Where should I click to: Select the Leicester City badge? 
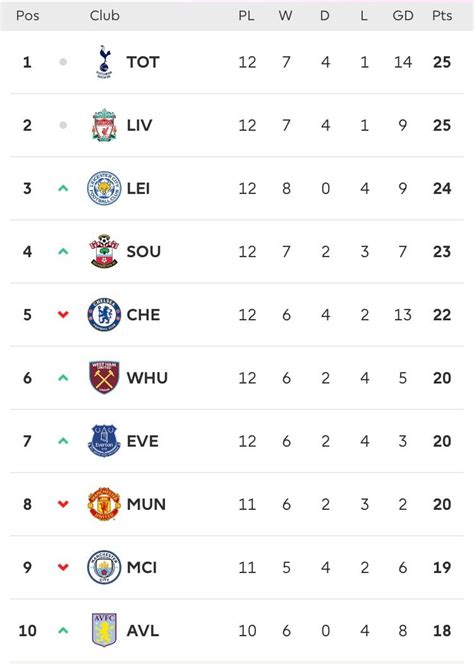pyautogui.click(x=104, y=188)
